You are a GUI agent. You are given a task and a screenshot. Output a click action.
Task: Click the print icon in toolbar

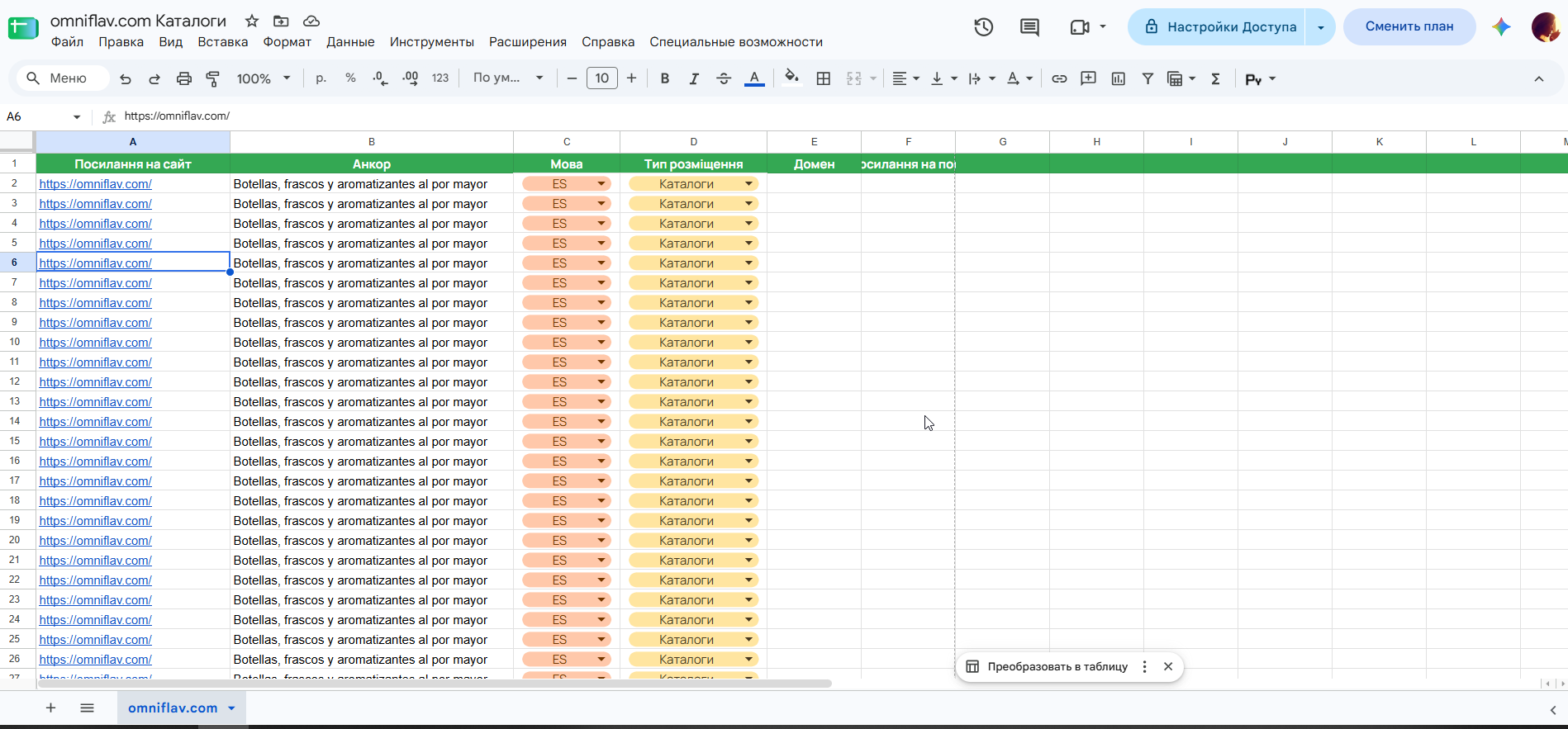(x=184, y=78)
